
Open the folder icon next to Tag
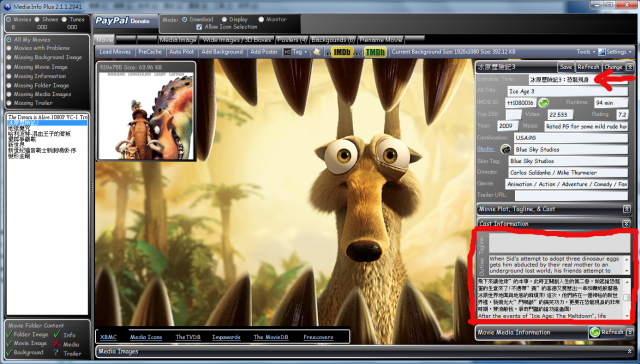(x=316, y=52)
